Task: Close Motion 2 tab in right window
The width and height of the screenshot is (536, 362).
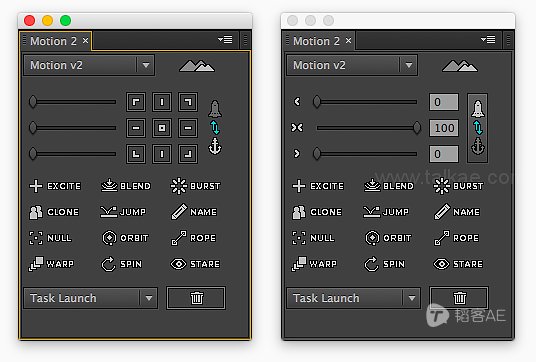Action: pos(348,41)
